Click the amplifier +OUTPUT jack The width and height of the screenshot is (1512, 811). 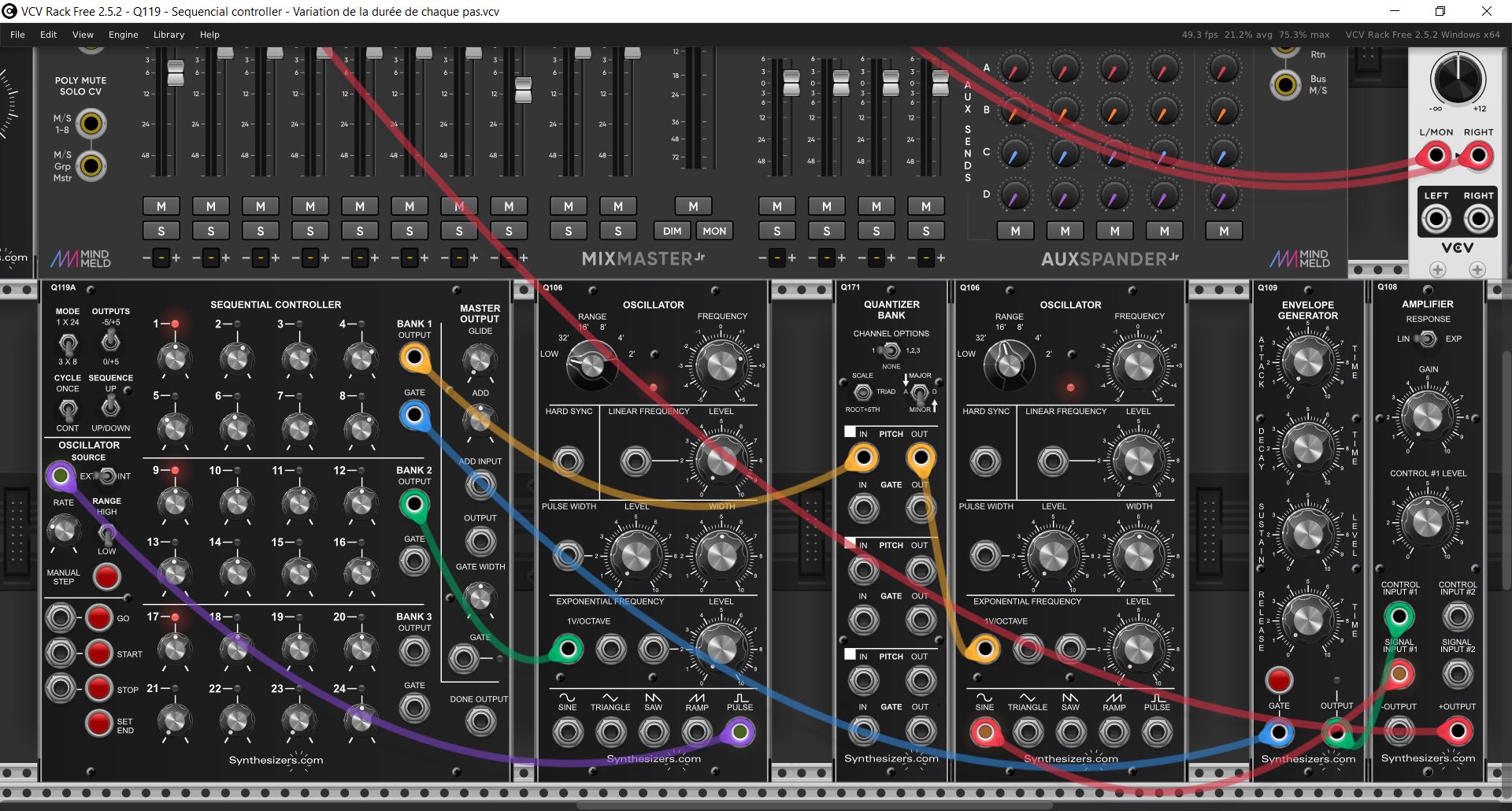(x=1457, y=732)
